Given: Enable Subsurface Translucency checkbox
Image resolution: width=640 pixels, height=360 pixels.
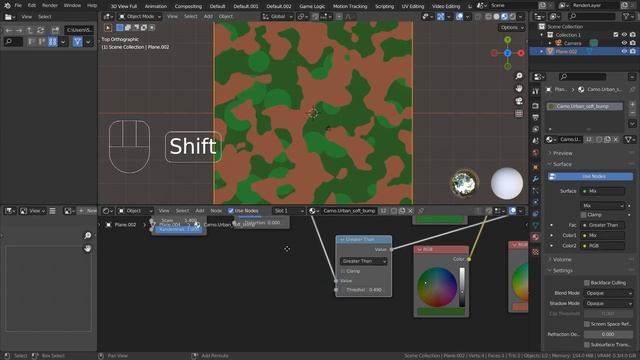Looking at the screenshot, I should coord(587,345).
